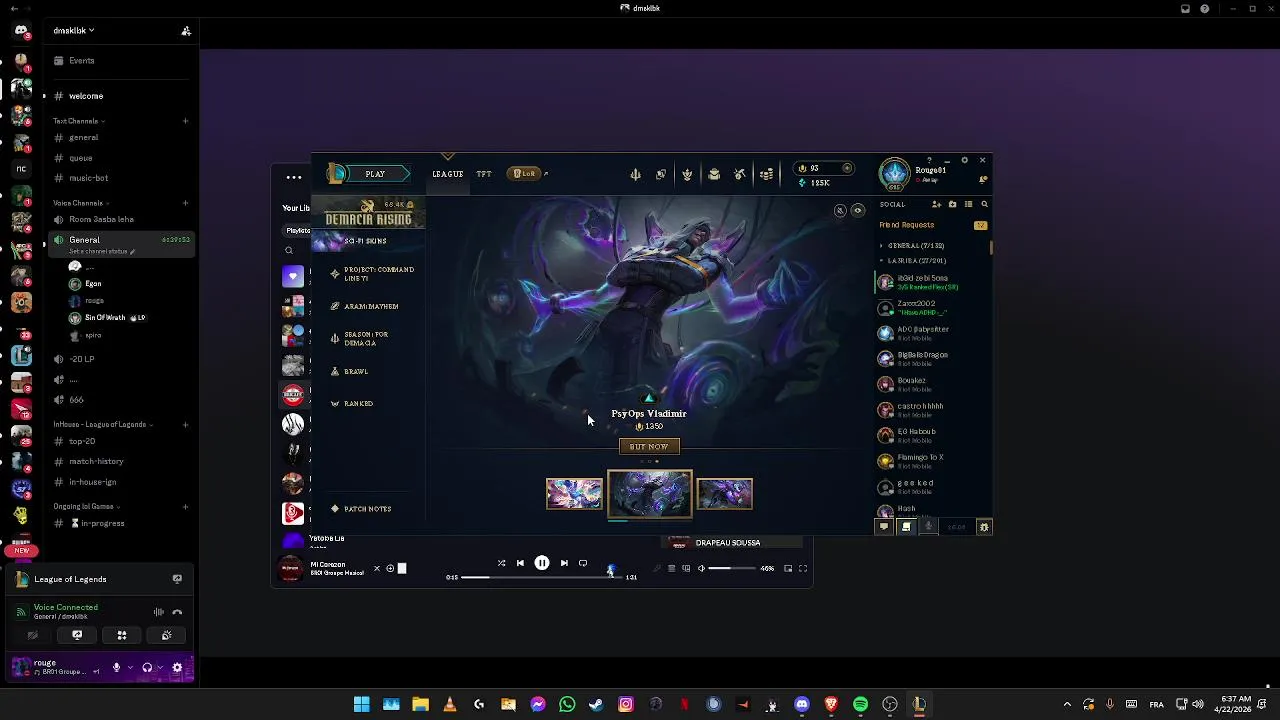Share your screen in Discord
This screenshot has height=720, width=1280.
coord(77,635)
